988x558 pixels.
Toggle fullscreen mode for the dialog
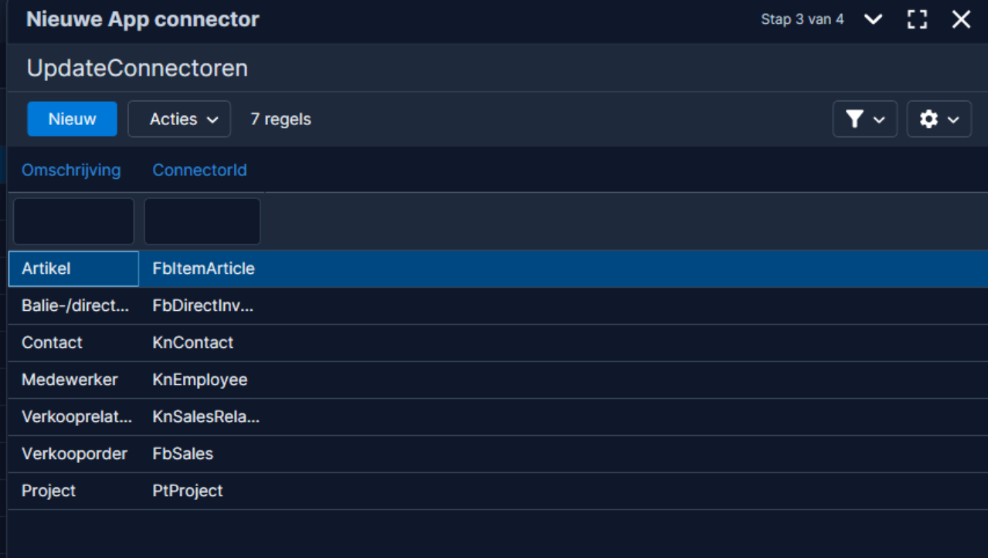click(x=917, y=20)
